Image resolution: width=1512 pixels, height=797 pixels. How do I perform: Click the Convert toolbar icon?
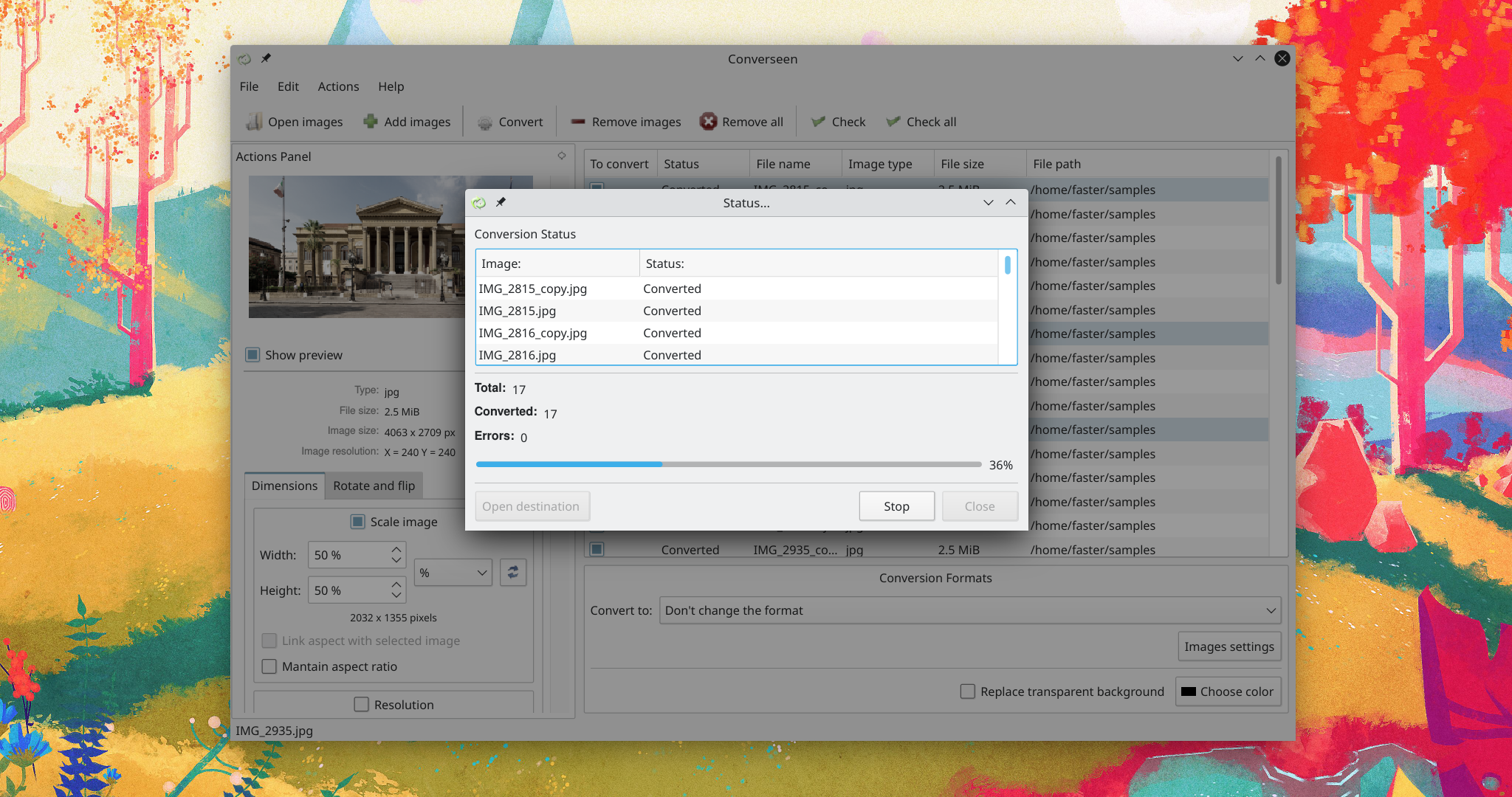[x=484, y=123]
